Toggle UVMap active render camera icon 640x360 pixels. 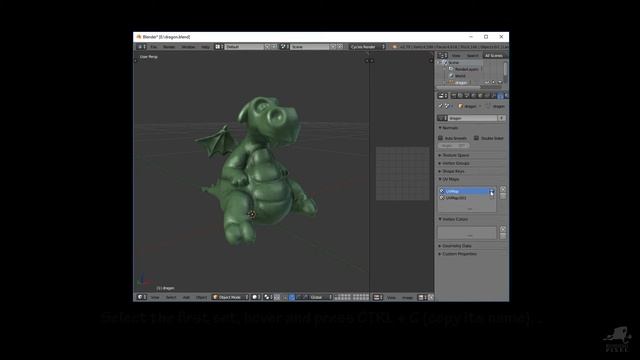coord(492,191)
